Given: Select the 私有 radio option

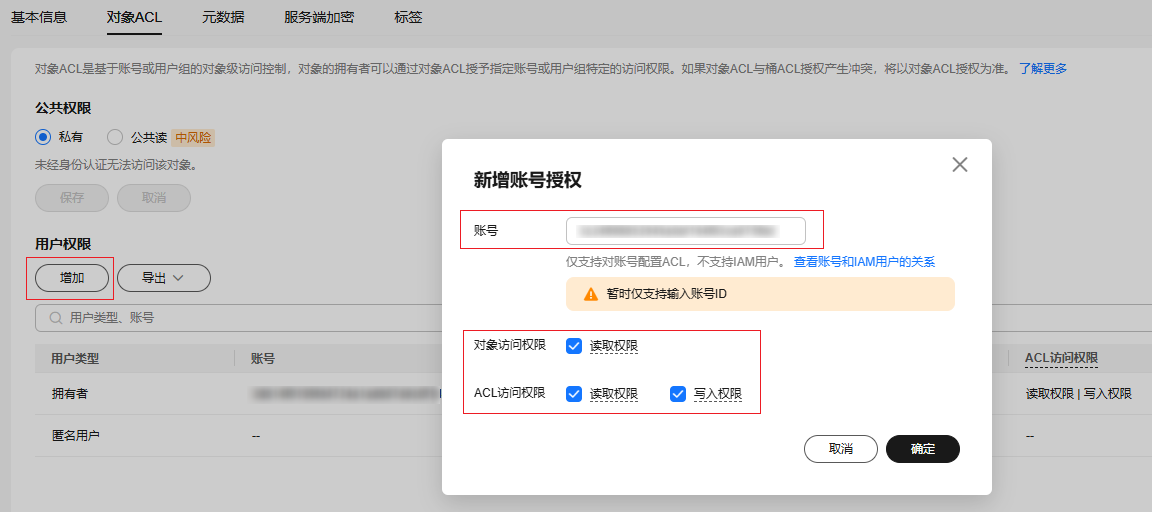Looking at the screenshot, I should point(43,137).
